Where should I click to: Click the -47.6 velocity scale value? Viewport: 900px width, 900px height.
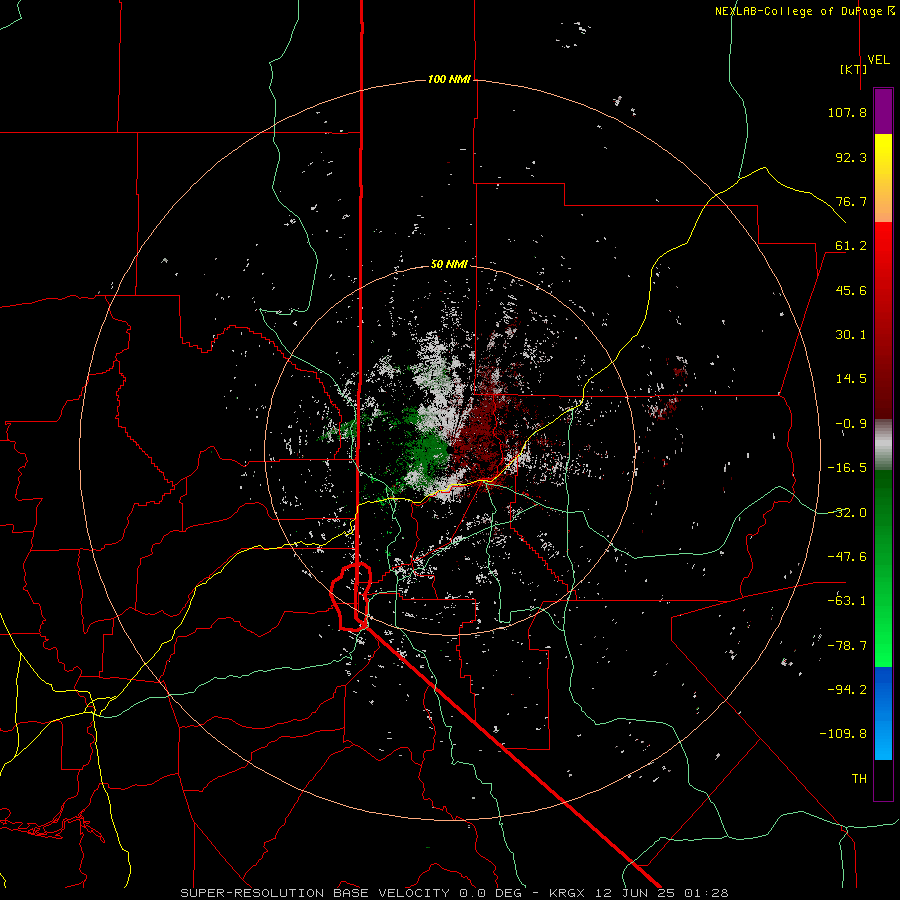tap(847, 557)
